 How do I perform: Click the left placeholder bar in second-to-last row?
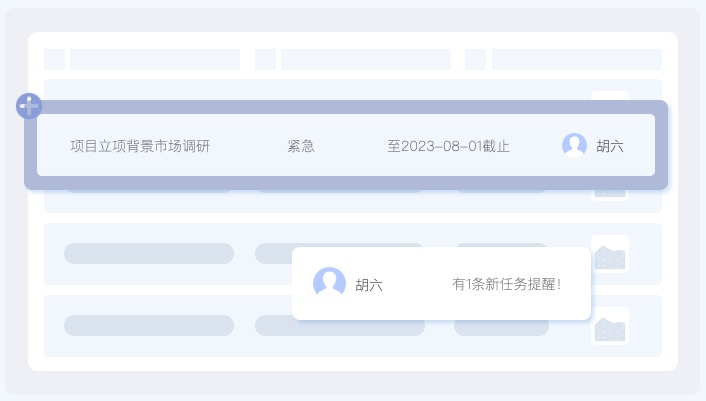tap(149, 254)
